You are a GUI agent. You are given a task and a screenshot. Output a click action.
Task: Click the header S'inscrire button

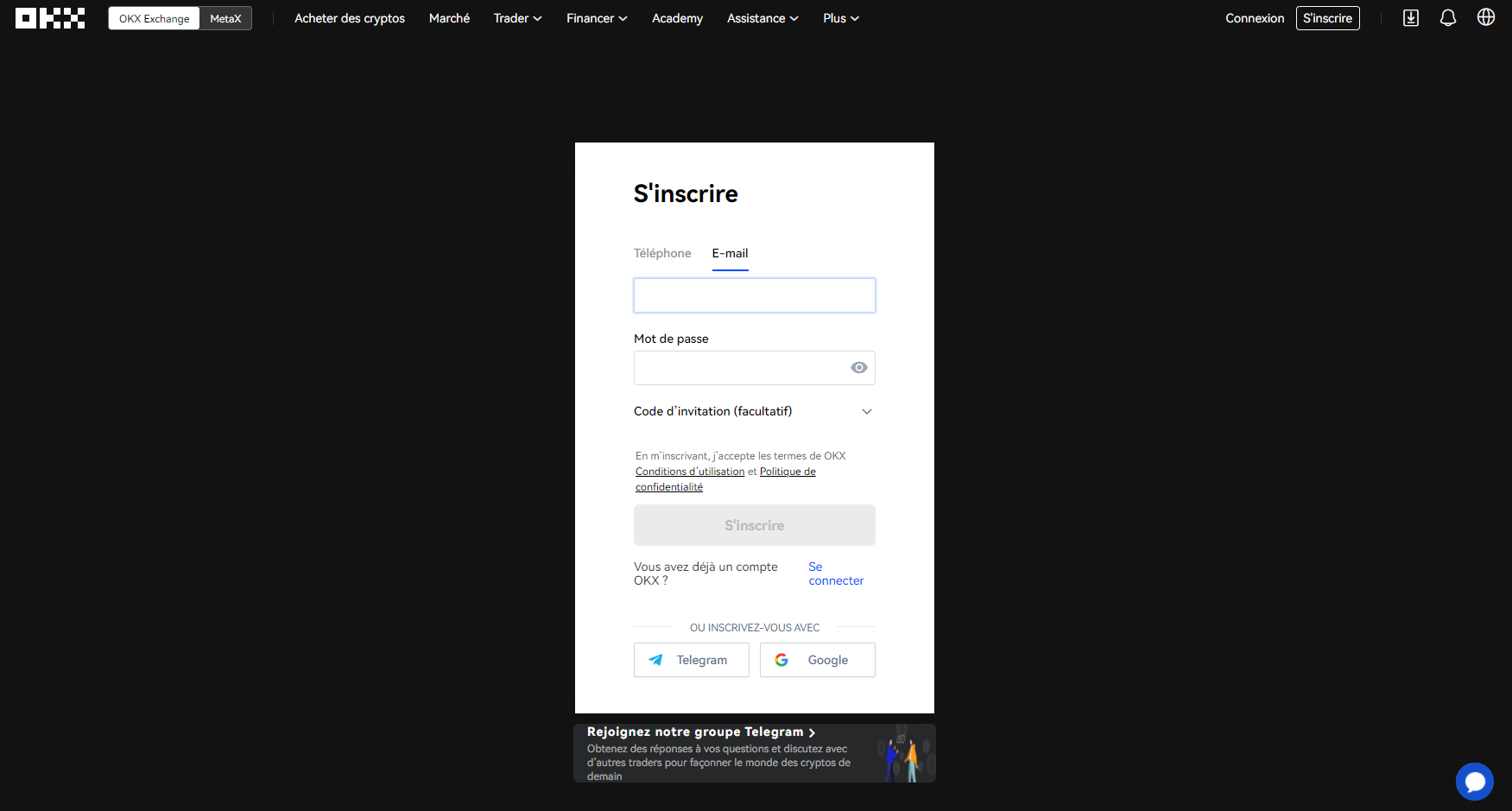(1327, 18)
